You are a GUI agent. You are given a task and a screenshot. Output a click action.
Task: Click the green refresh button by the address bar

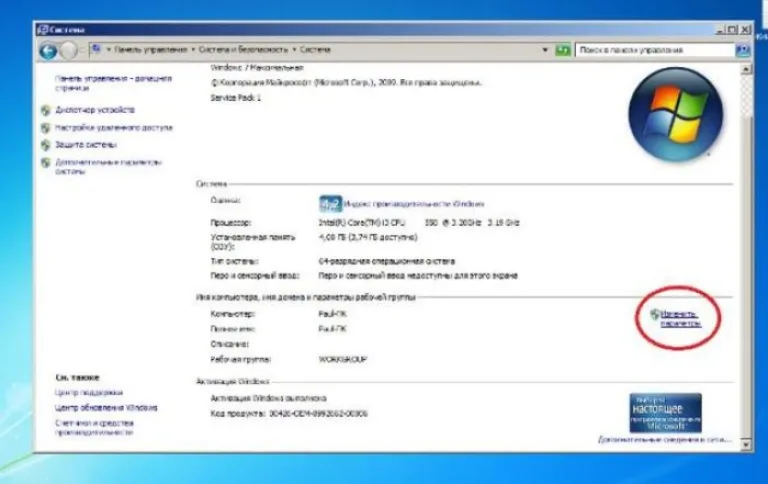(563, 50)
